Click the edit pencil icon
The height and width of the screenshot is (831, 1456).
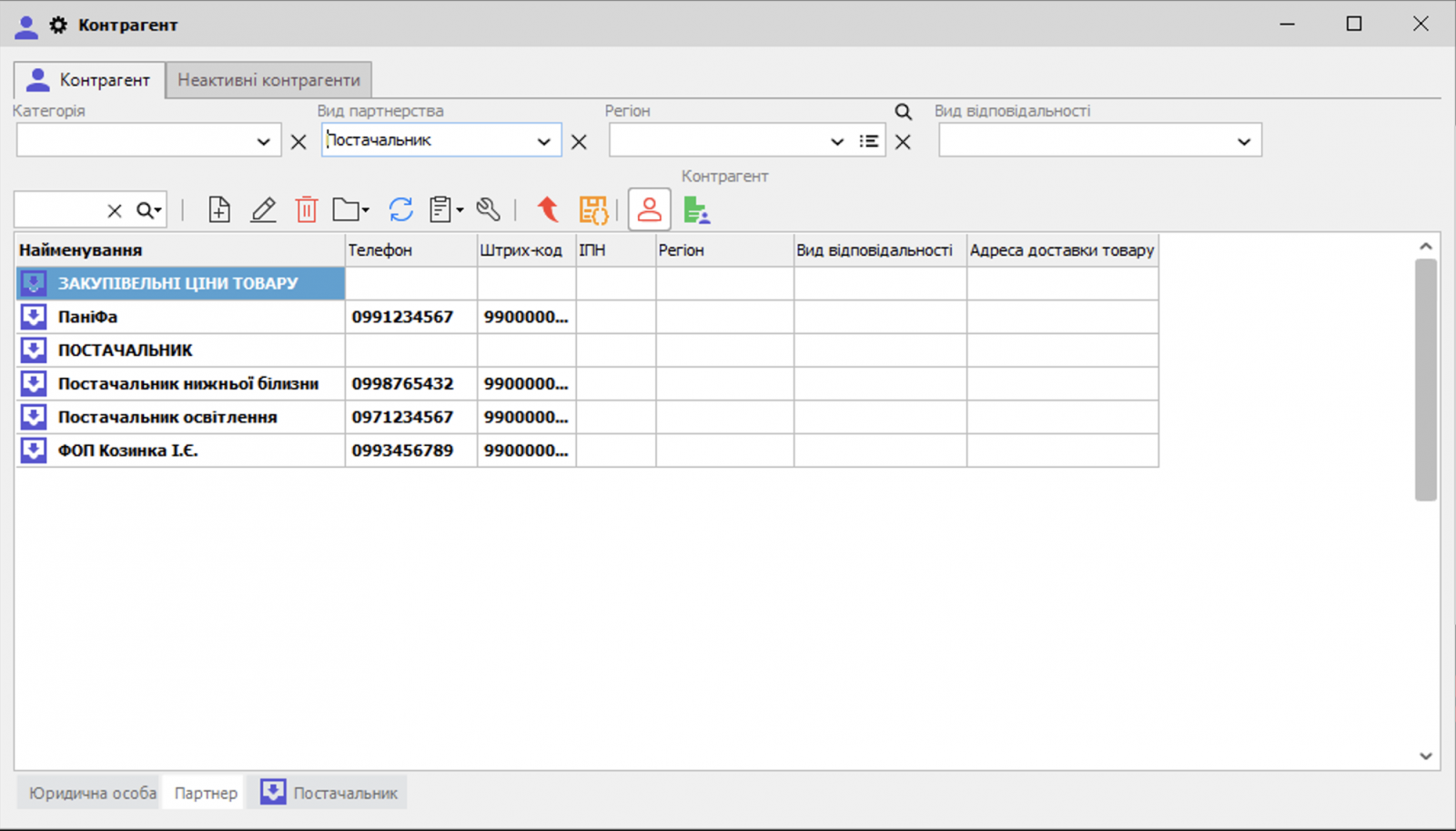(x=263, y=210)
